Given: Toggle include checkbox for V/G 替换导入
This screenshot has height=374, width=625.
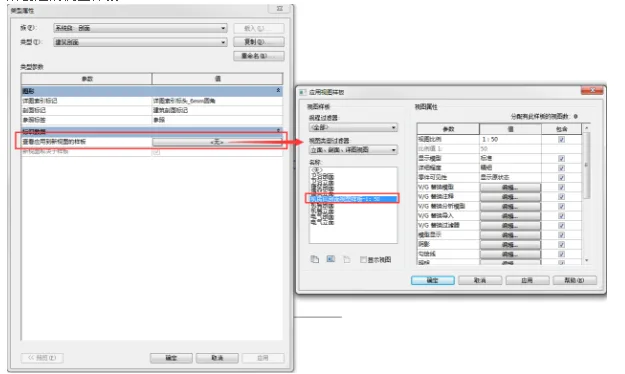Looking at the screenshot, I should (562, 216).
